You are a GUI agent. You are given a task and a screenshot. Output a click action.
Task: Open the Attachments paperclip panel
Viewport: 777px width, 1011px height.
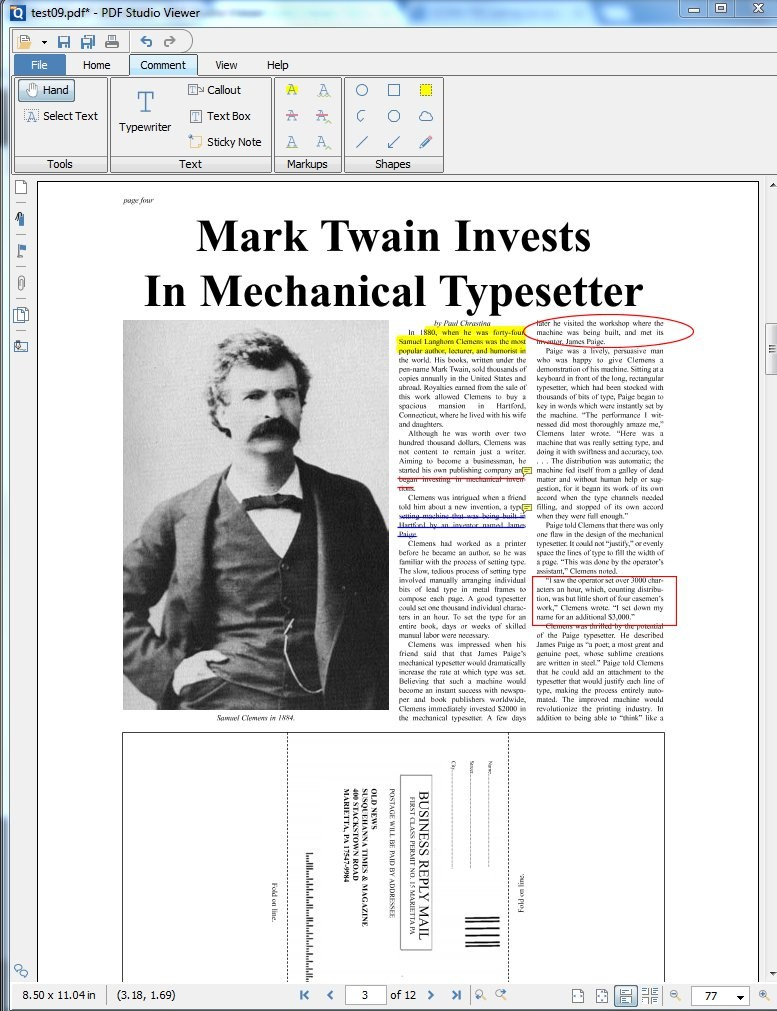(21, 283)
